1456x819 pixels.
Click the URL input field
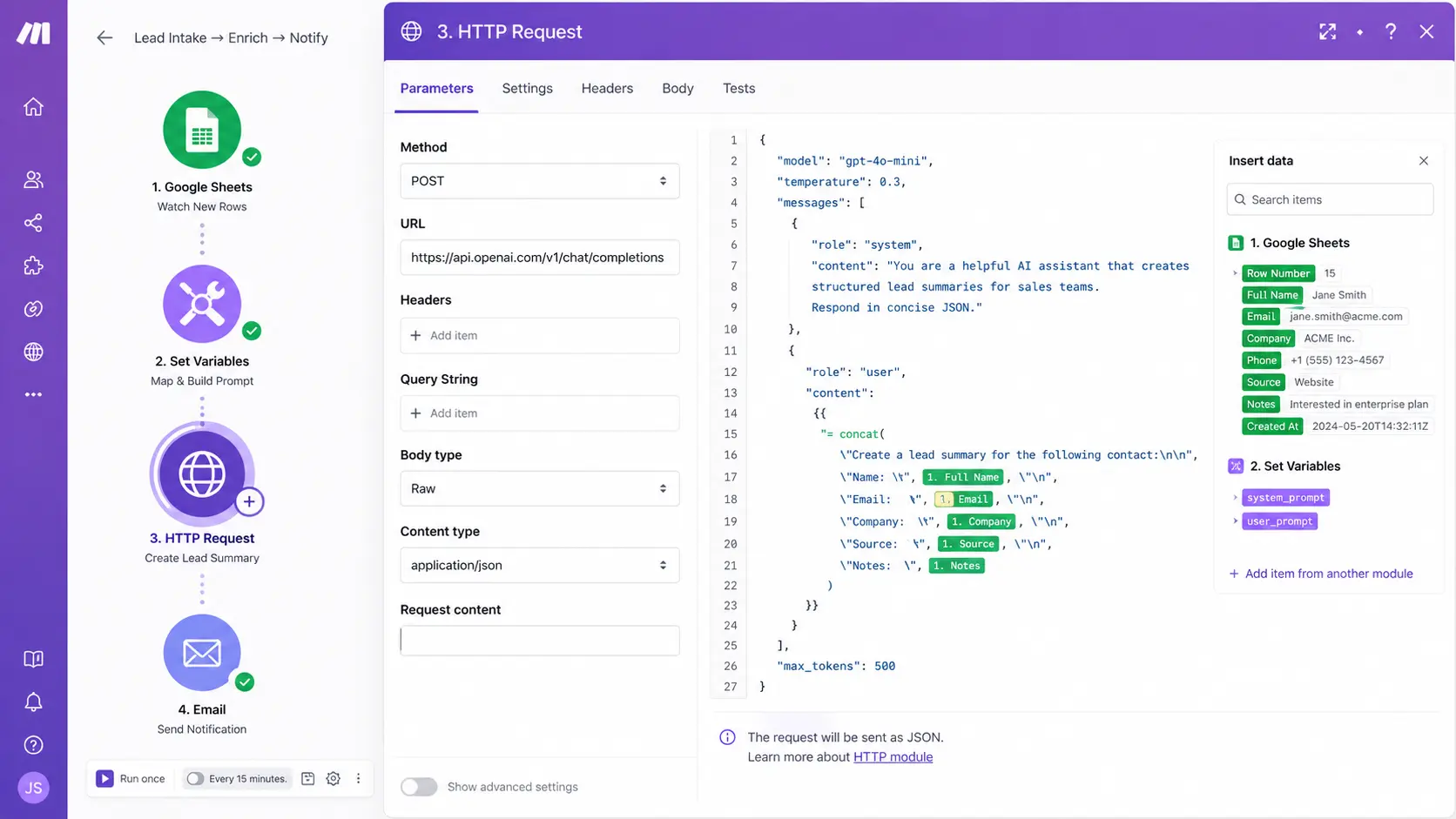tap(540, 258)
